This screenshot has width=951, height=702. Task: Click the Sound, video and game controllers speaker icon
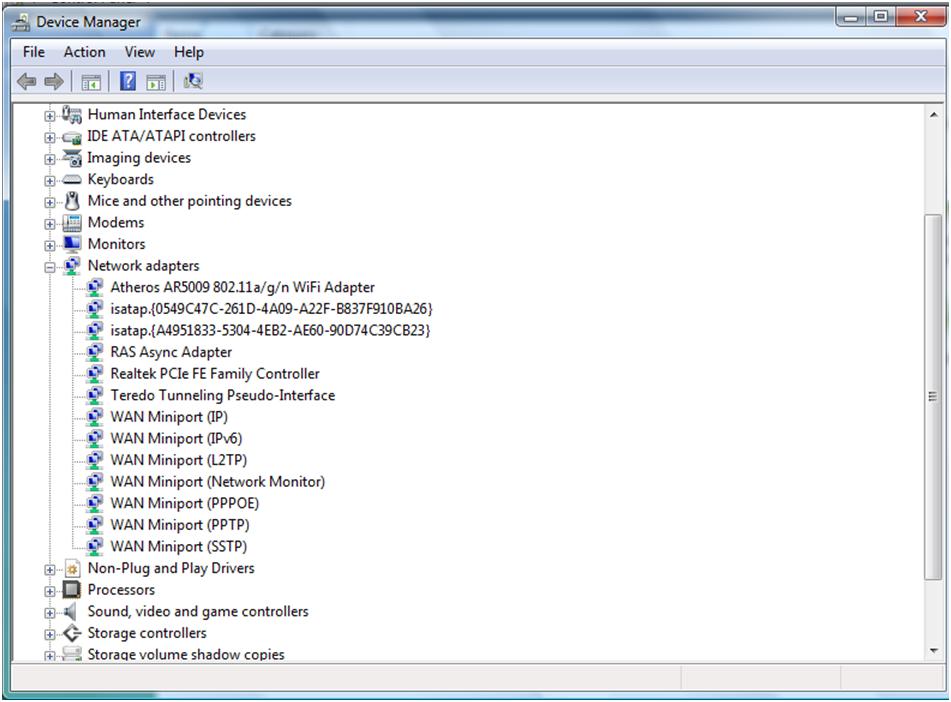point(70,612)
